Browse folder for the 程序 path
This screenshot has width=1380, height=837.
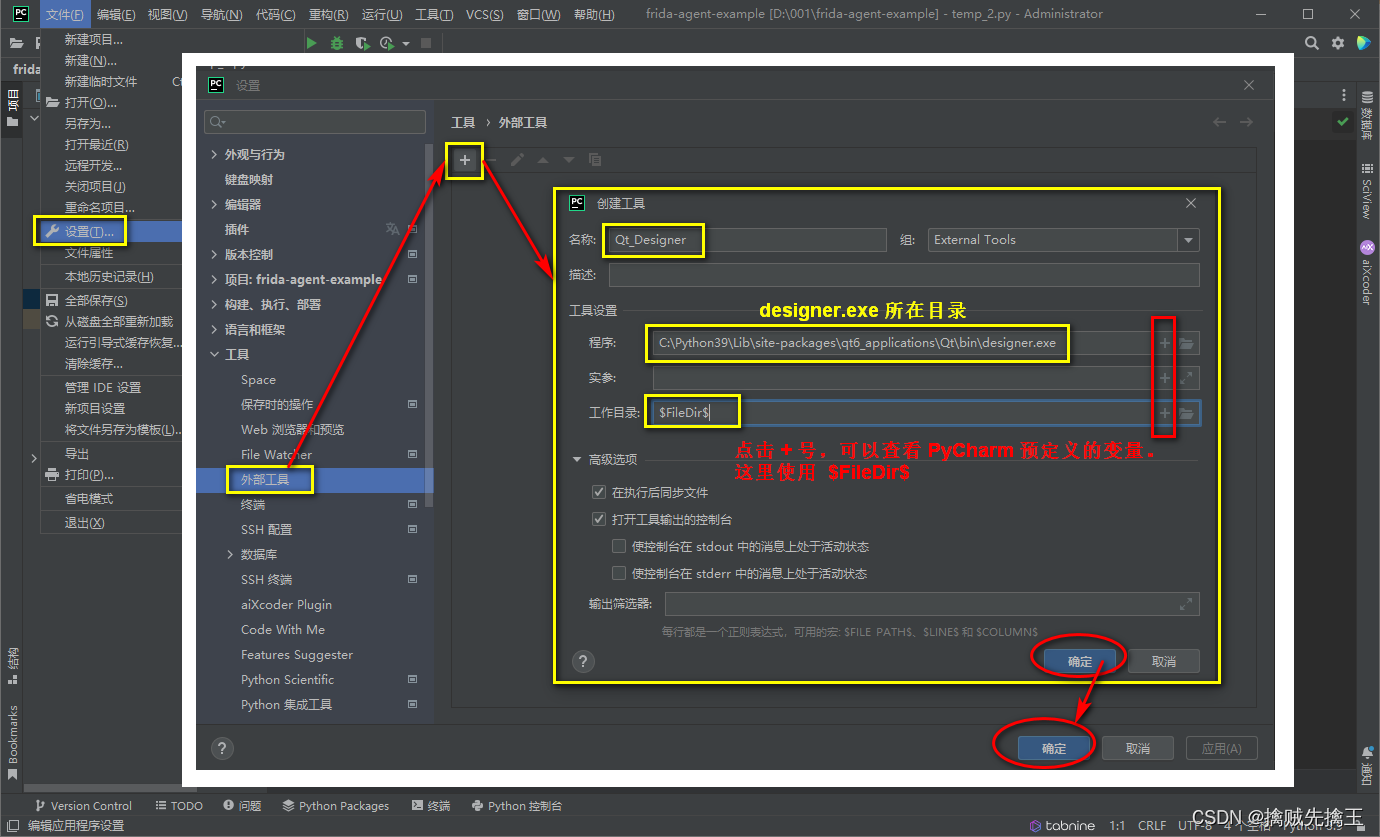(x=1186, y=343)
